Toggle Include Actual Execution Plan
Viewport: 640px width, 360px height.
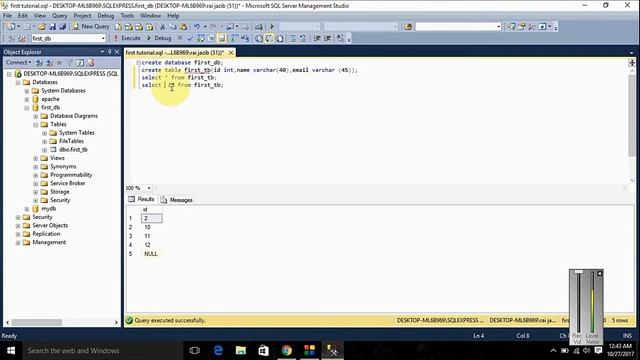coord(234,38)
